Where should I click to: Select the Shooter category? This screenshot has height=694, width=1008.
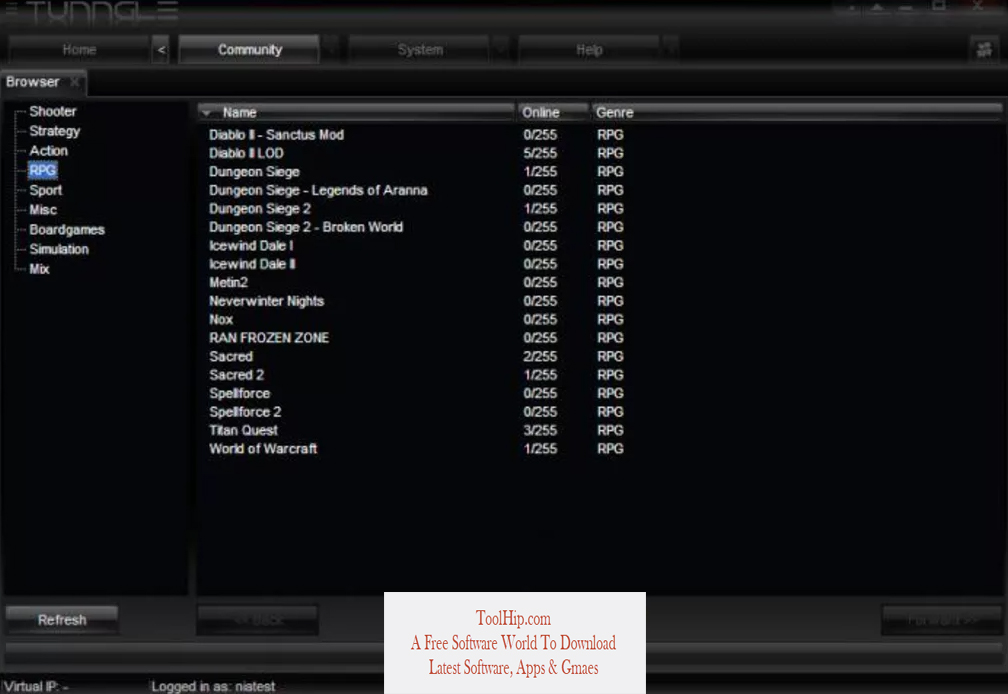pos(53,111)
